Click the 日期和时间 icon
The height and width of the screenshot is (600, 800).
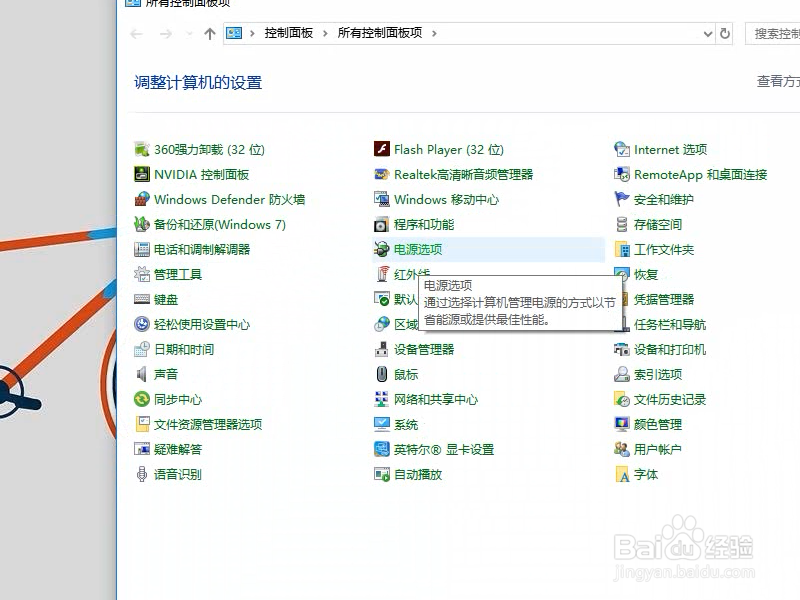pyautogui.click(x=141, y=349)
